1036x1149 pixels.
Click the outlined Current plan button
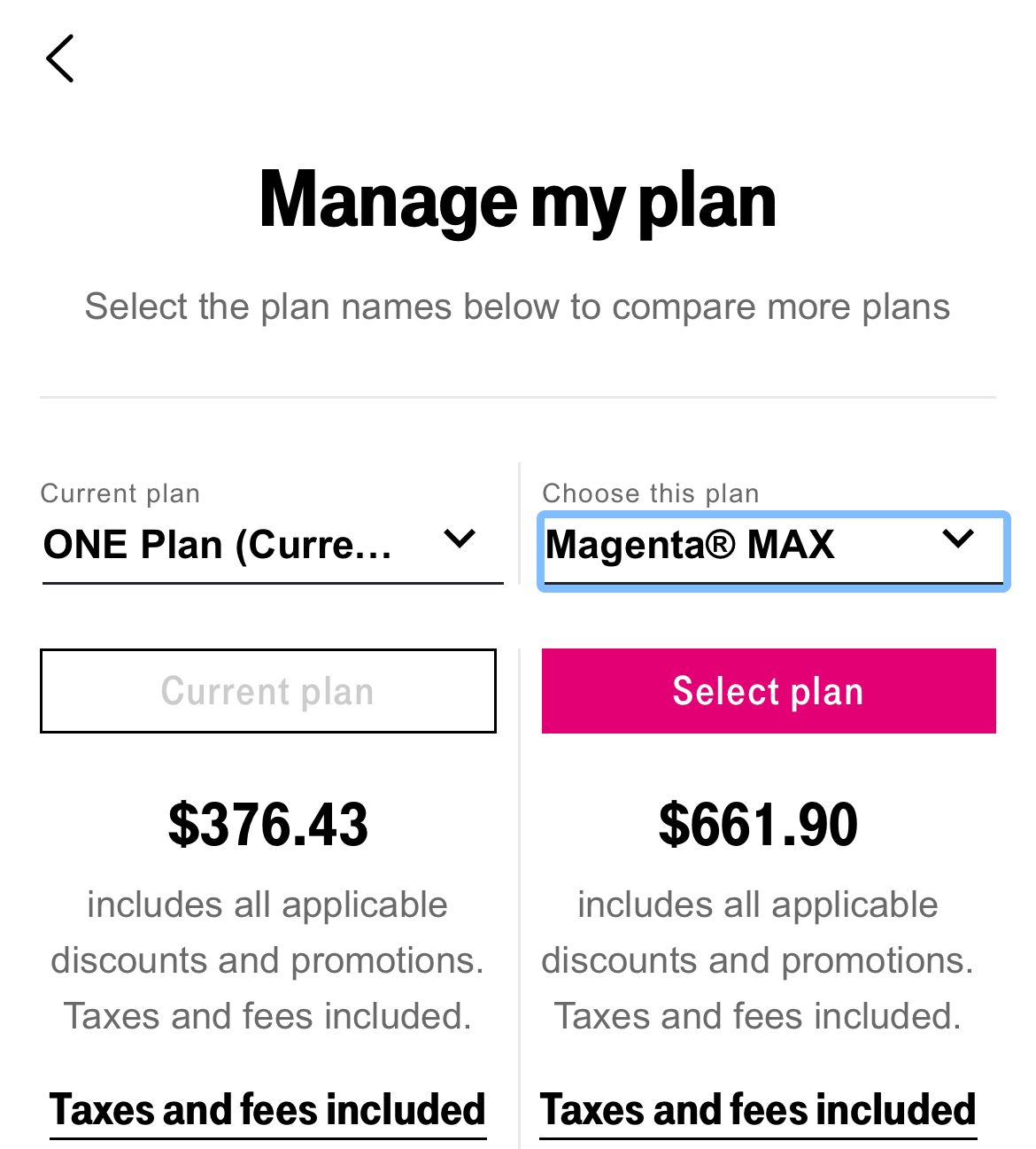(x=267, y=691)
